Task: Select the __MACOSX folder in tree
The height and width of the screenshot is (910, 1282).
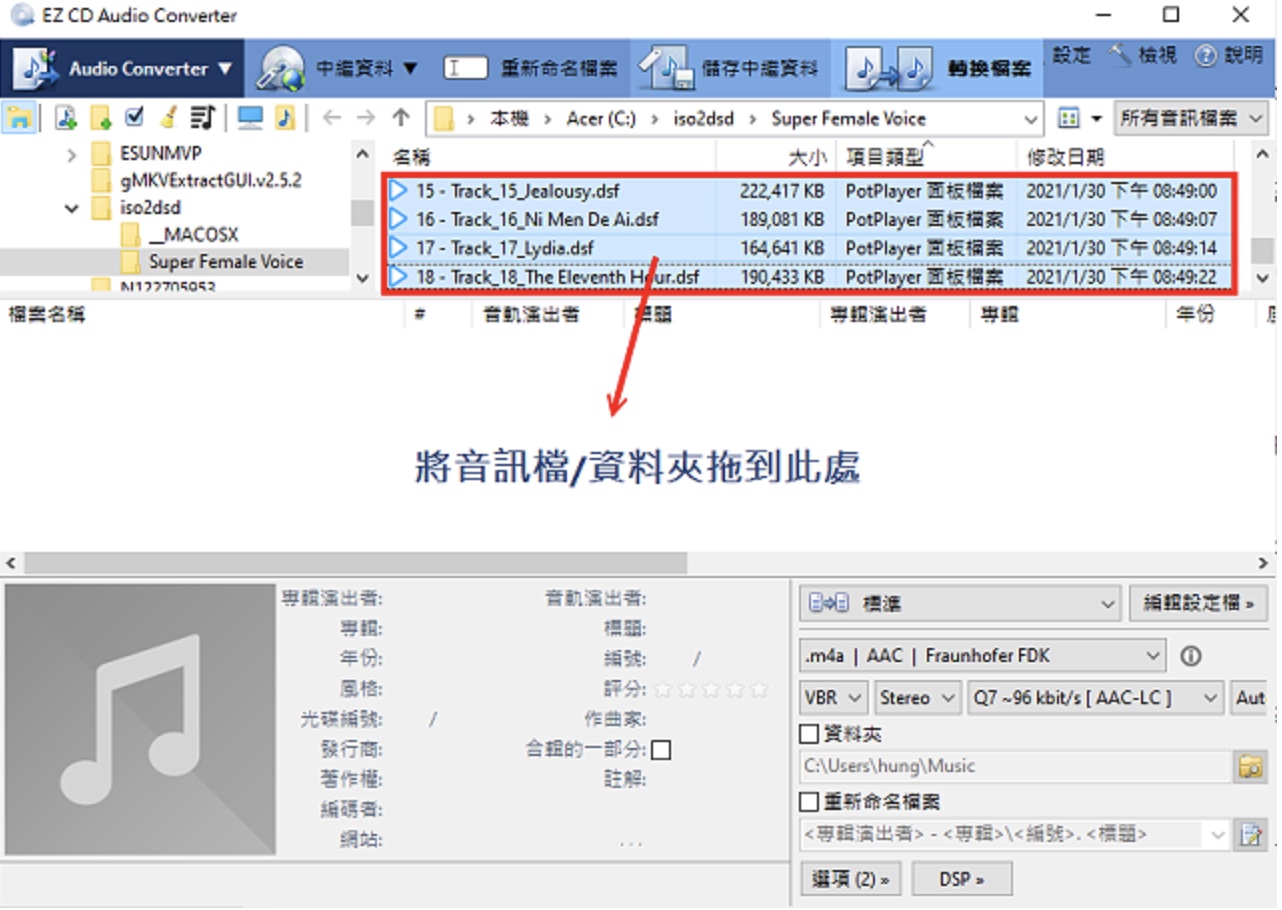Action: (180, 235)
